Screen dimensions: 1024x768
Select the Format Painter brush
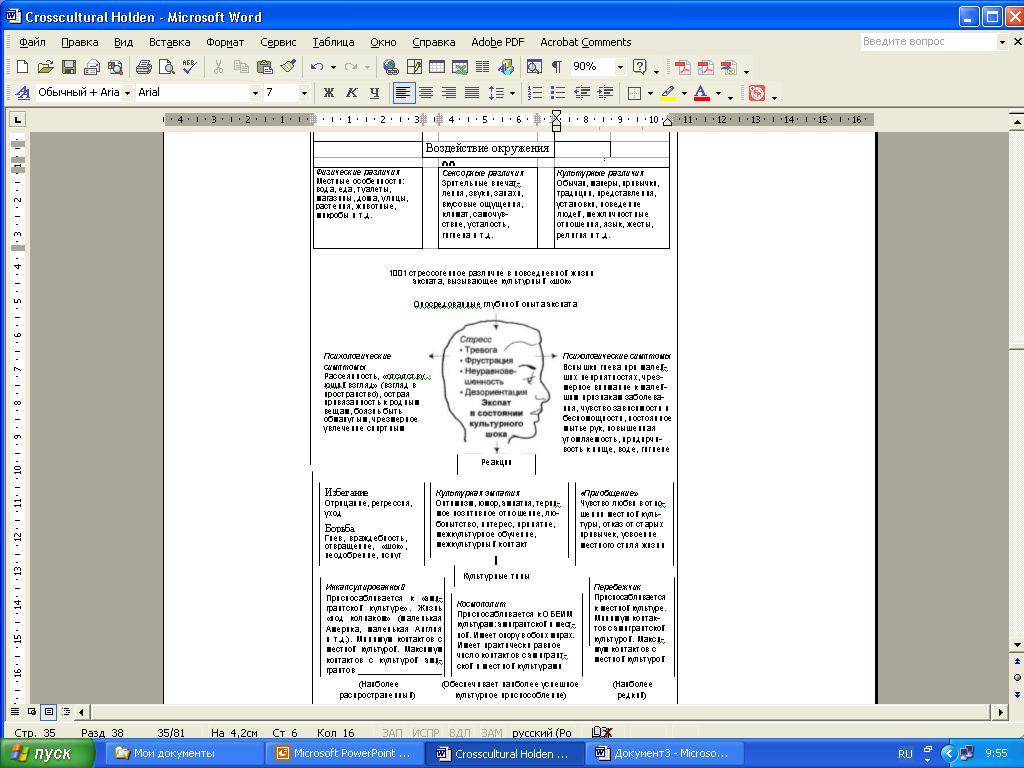[287, 67]
